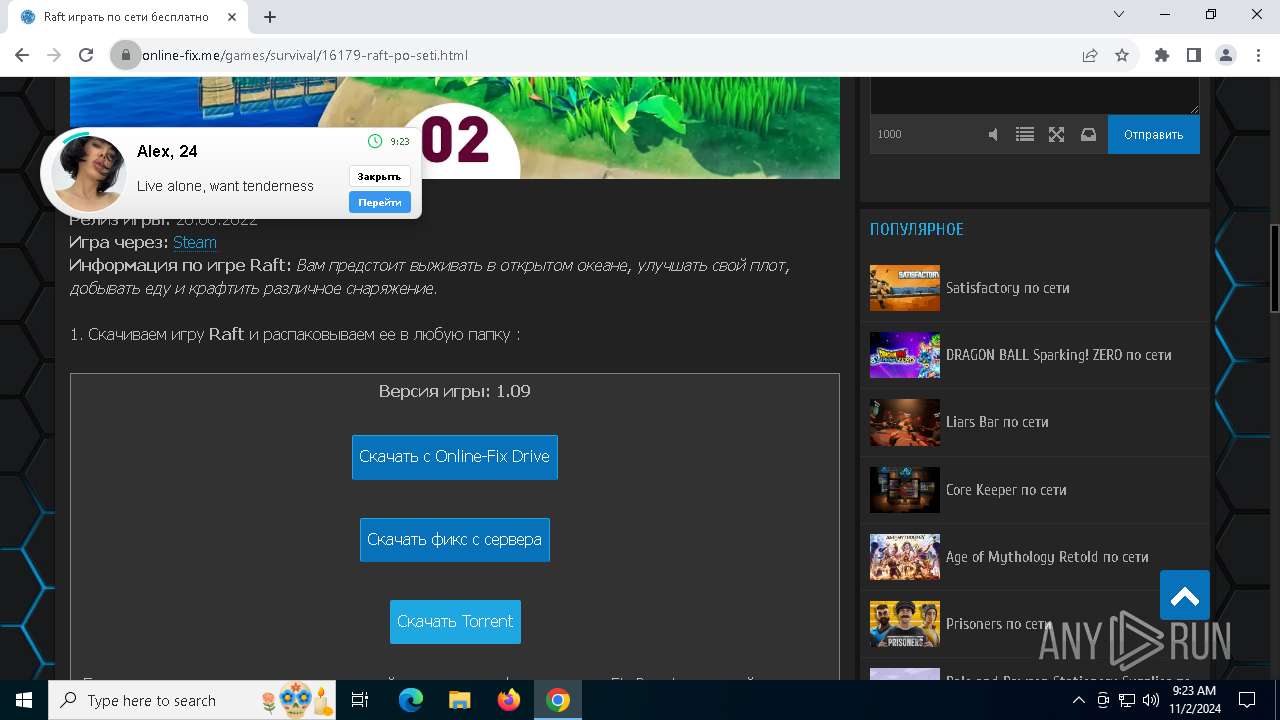Open the taskbar clock and date
Image resolution: width=1280 pixels, height=720 pixels.
pyautogui.click(x=1194, y=700)
